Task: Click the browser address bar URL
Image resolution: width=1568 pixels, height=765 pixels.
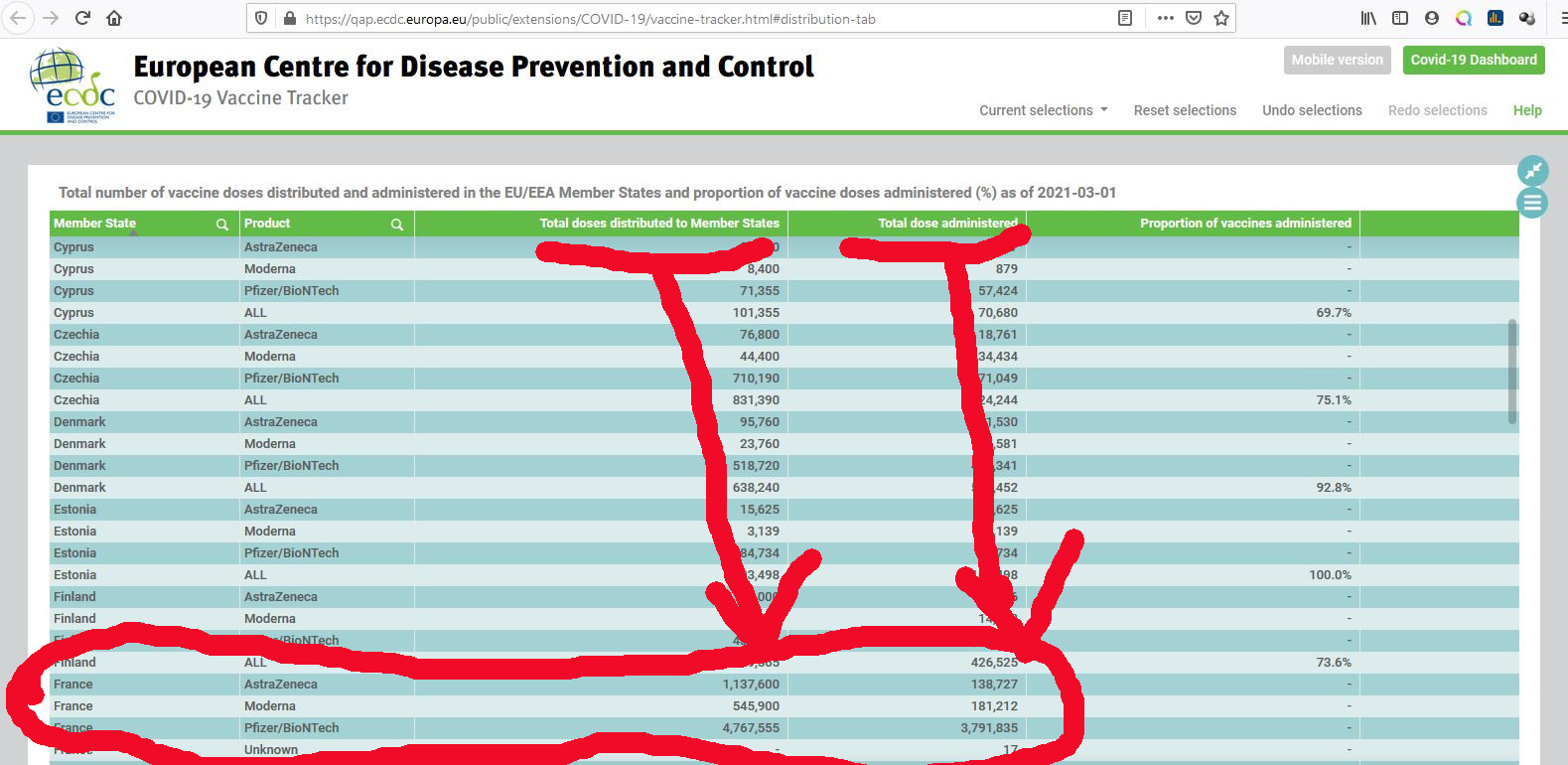Action: (x=590, y=18)
